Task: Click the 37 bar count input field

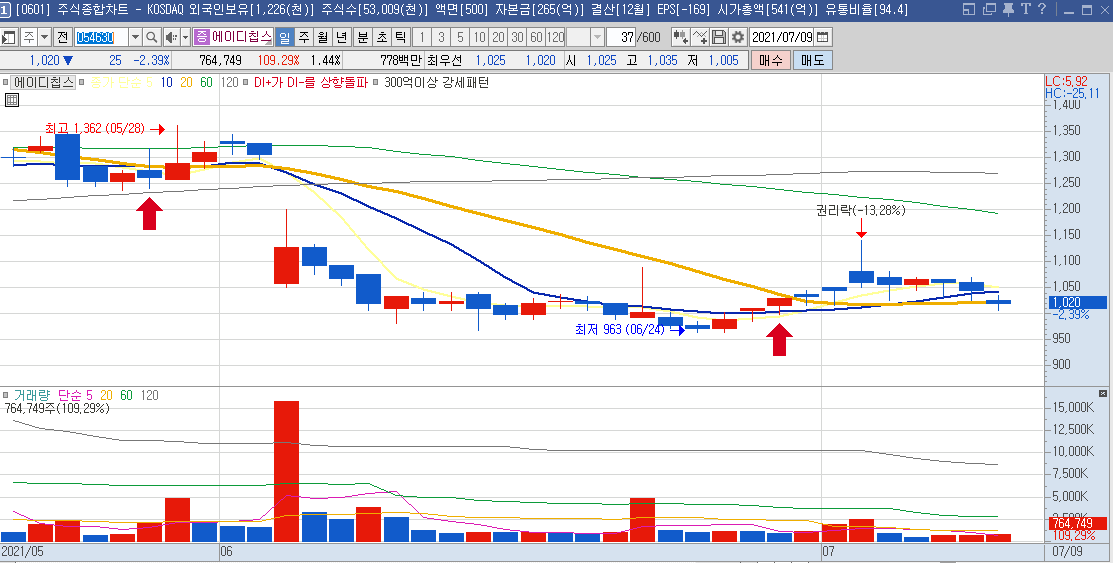Action: 621,37
